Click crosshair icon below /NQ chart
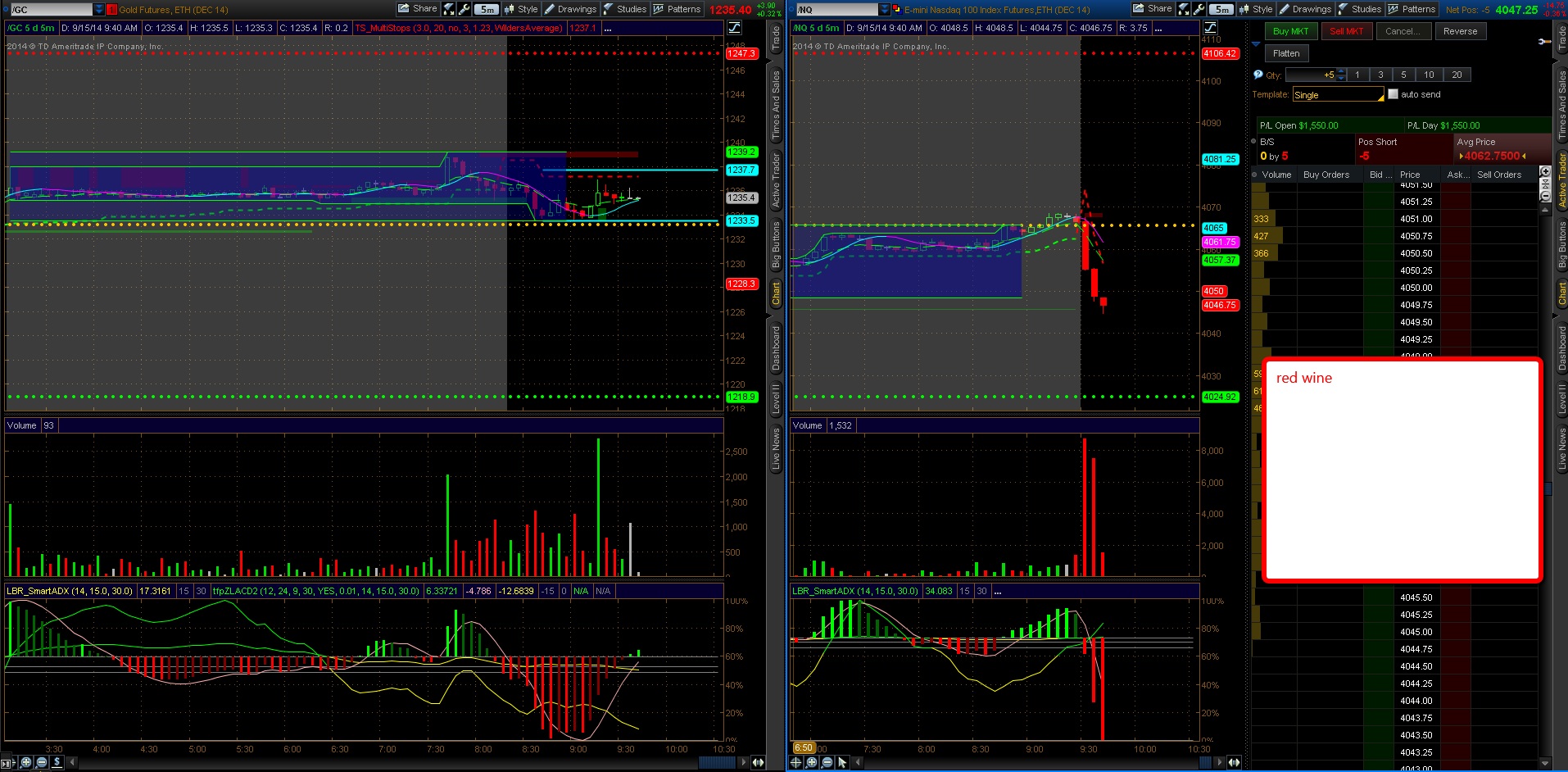 coord(795,762)
